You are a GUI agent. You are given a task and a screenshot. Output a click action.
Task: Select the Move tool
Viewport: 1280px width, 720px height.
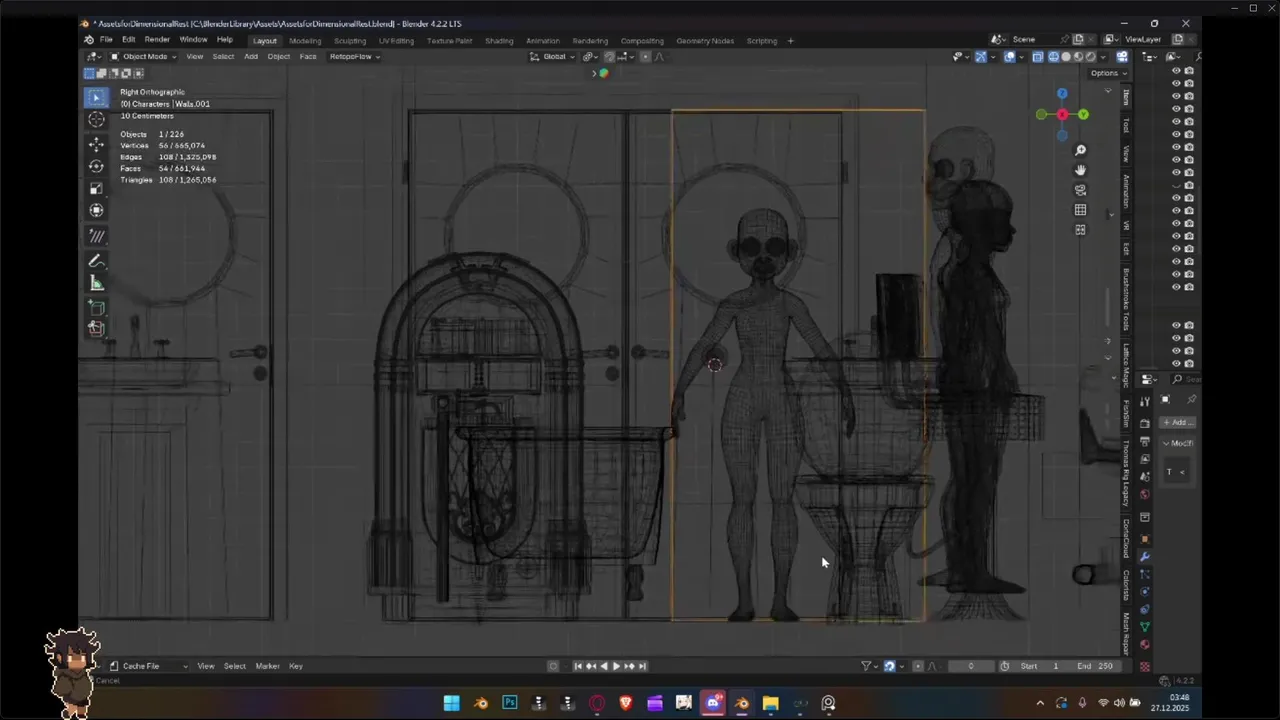click(96, 145)
